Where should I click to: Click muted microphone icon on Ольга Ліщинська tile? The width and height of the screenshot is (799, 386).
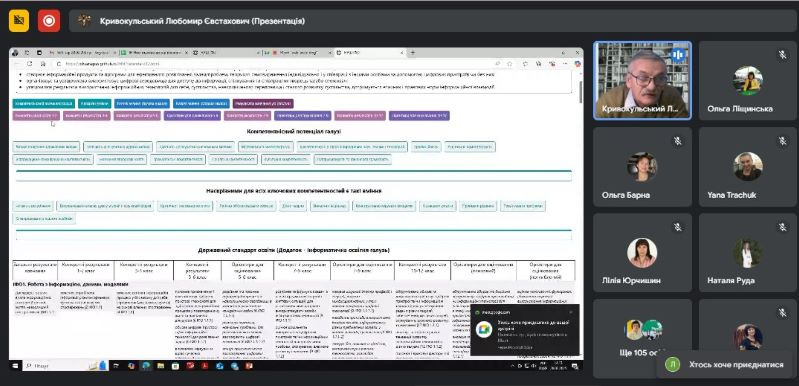(782, 55)
